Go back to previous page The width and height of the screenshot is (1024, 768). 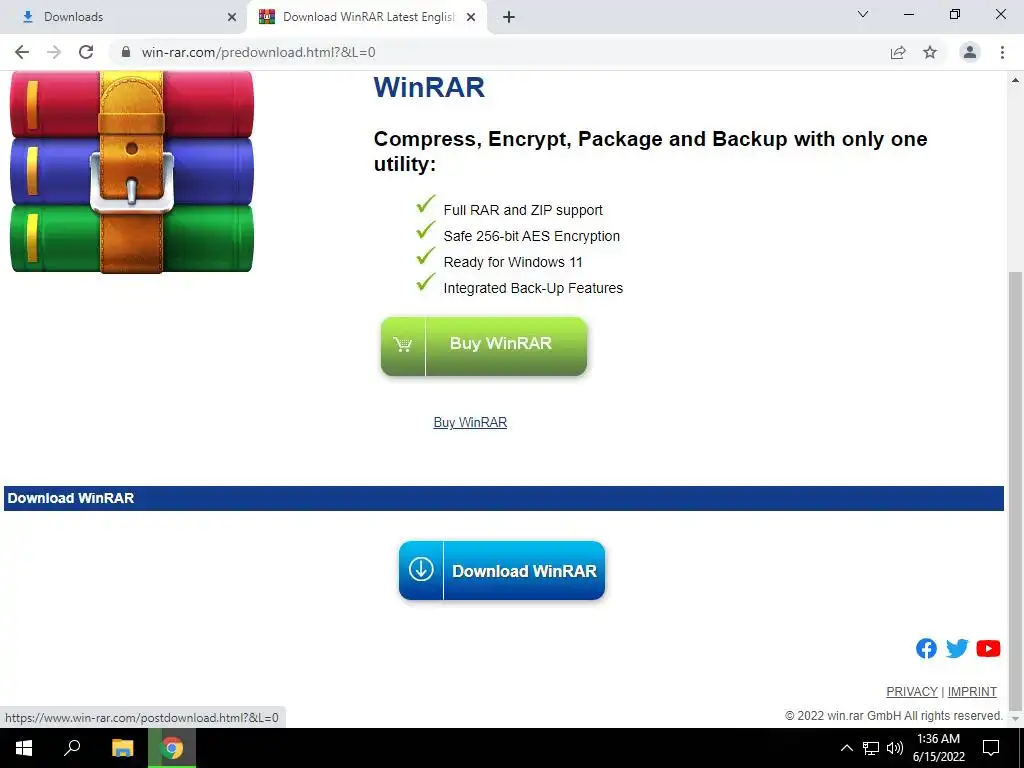[x=22, y=52]
